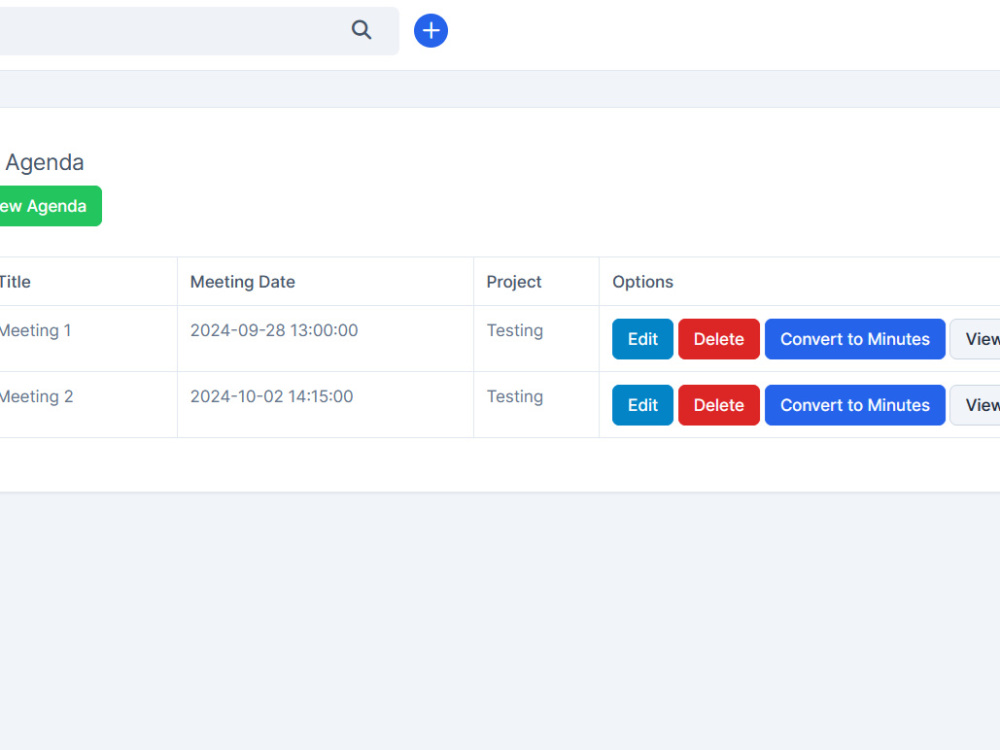
Task: Click the blue plus add button
Action: point(430,30)
